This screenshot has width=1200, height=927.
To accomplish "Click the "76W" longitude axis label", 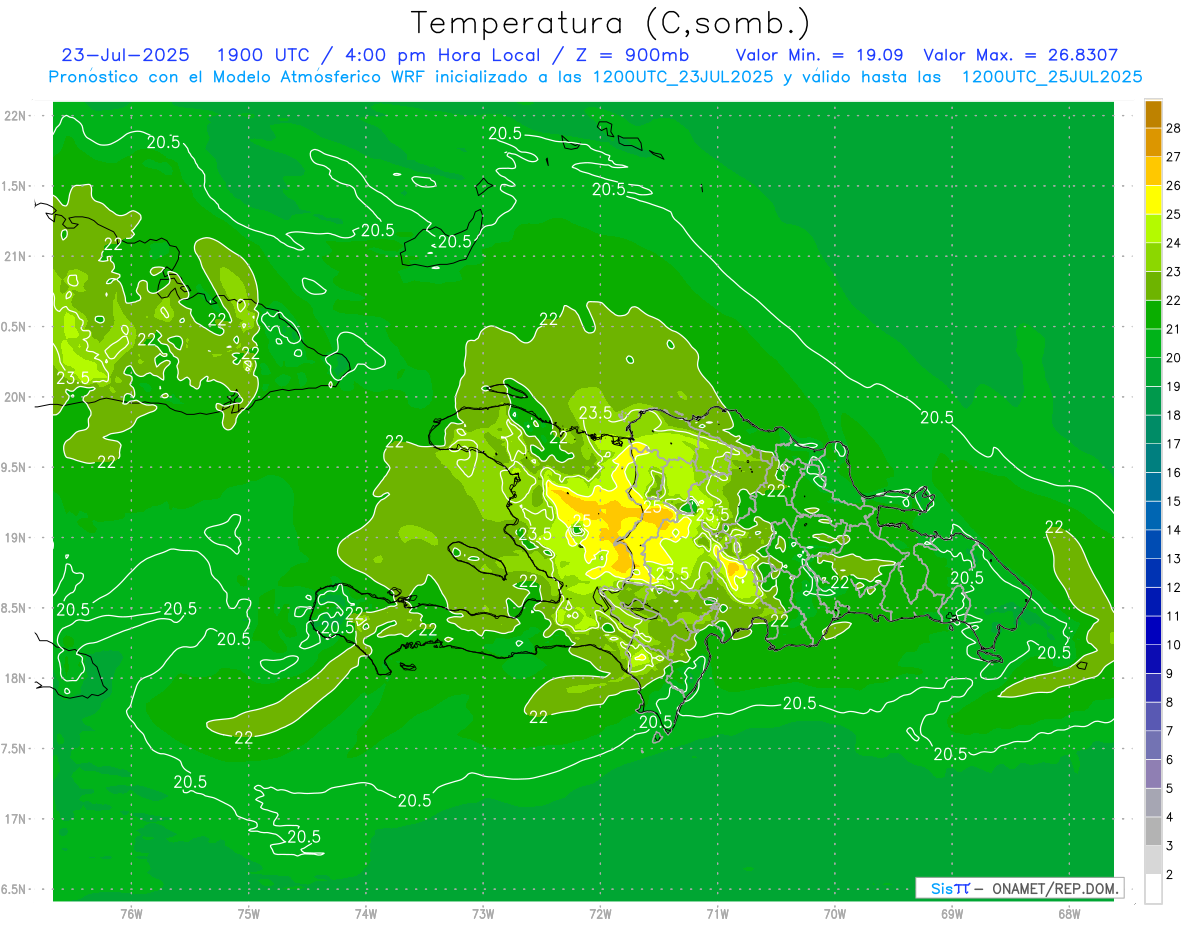I will 131,914.
